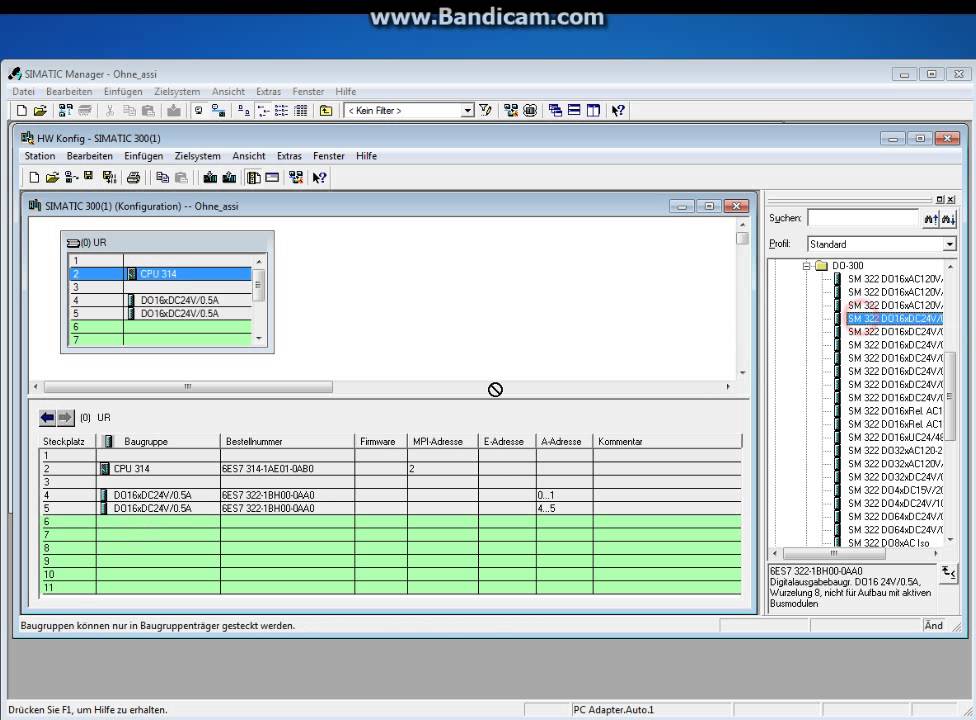Click the MPI-Adresse column header
Screen dimensions: 976x720
pos(443,441)
